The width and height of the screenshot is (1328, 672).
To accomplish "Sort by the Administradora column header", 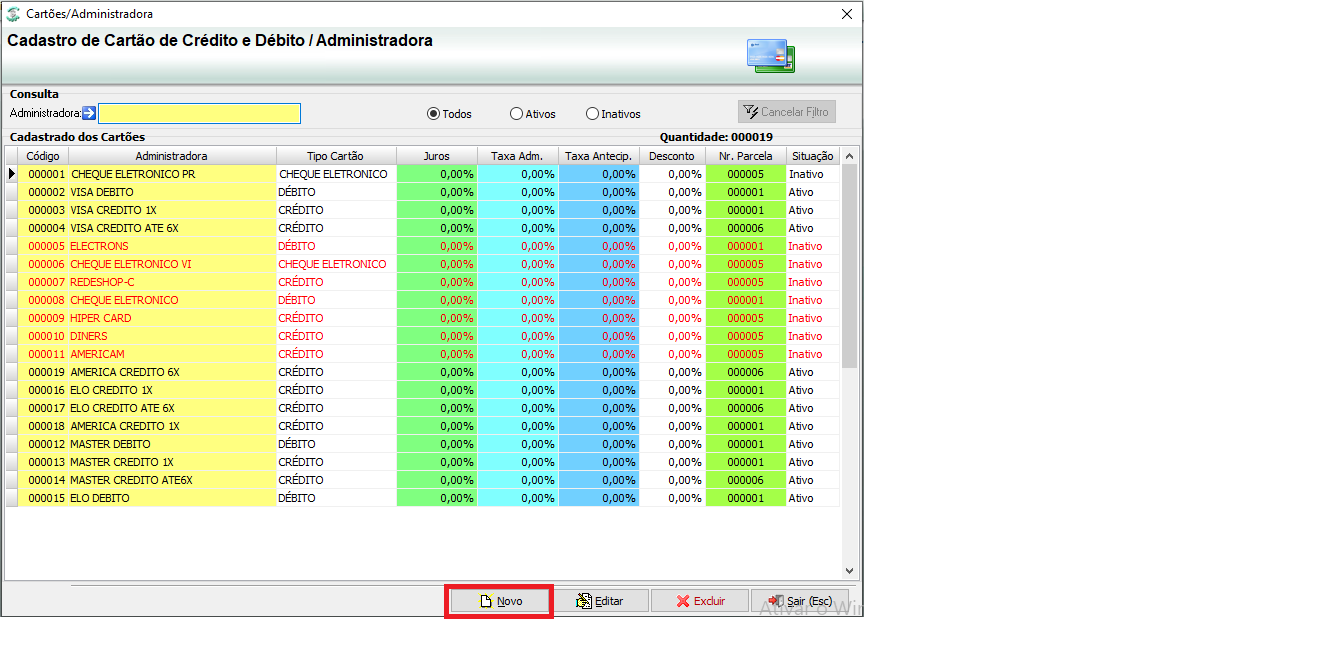I will [172, 156].
